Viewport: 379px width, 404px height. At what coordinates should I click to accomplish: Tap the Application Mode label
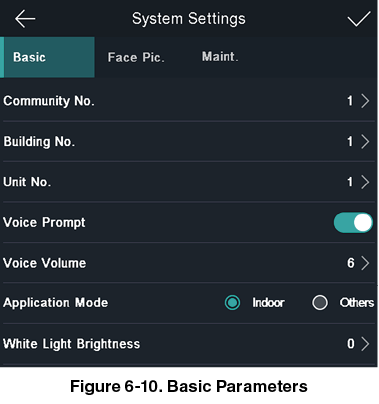coord(55,303)
